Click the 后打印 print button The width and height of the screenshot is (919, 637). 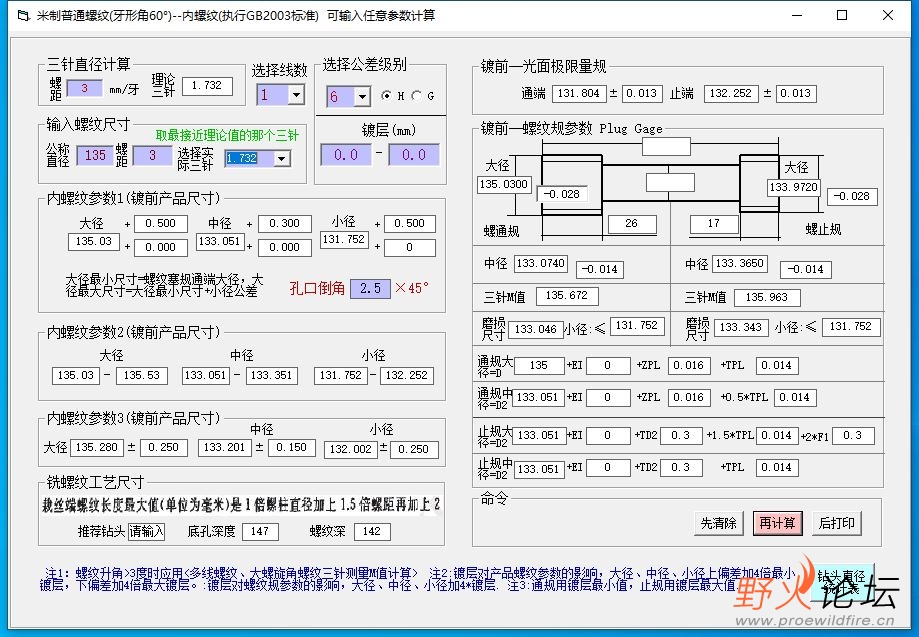pos(836,523)
